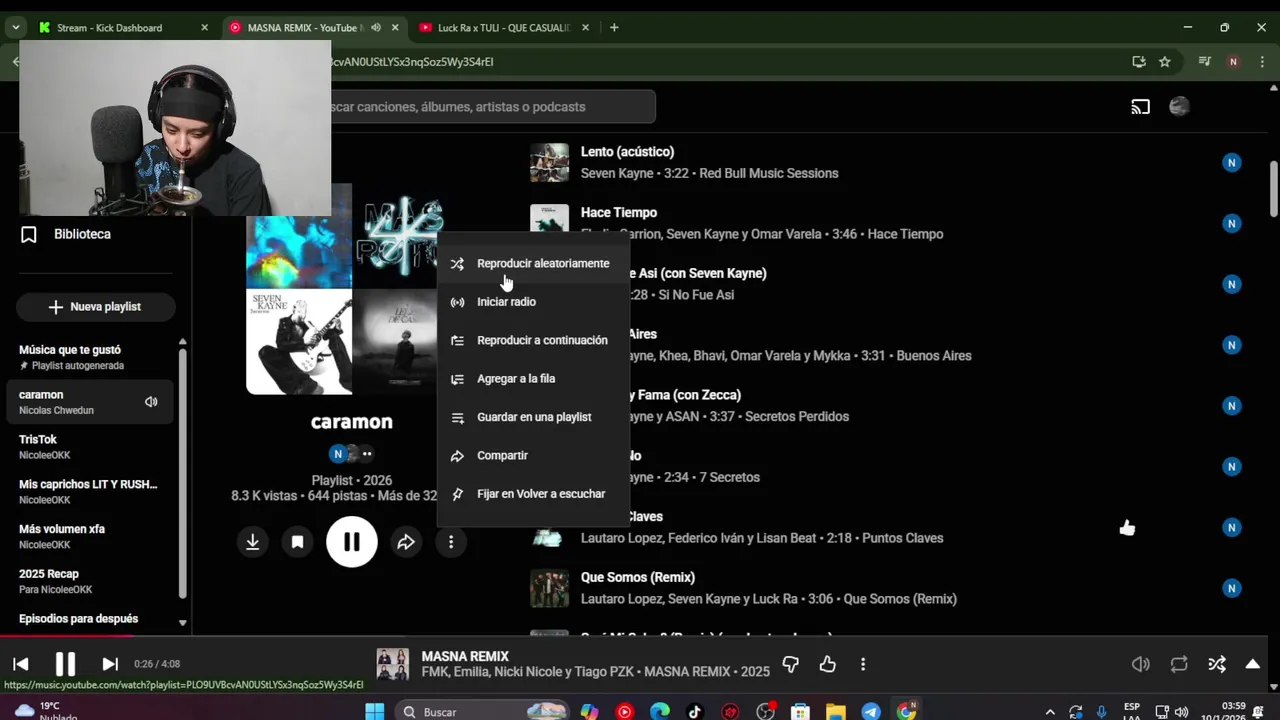Open the TrisTok playlist
The height and width of the screenshot is (720, 1280).
(x=90, y=447)
